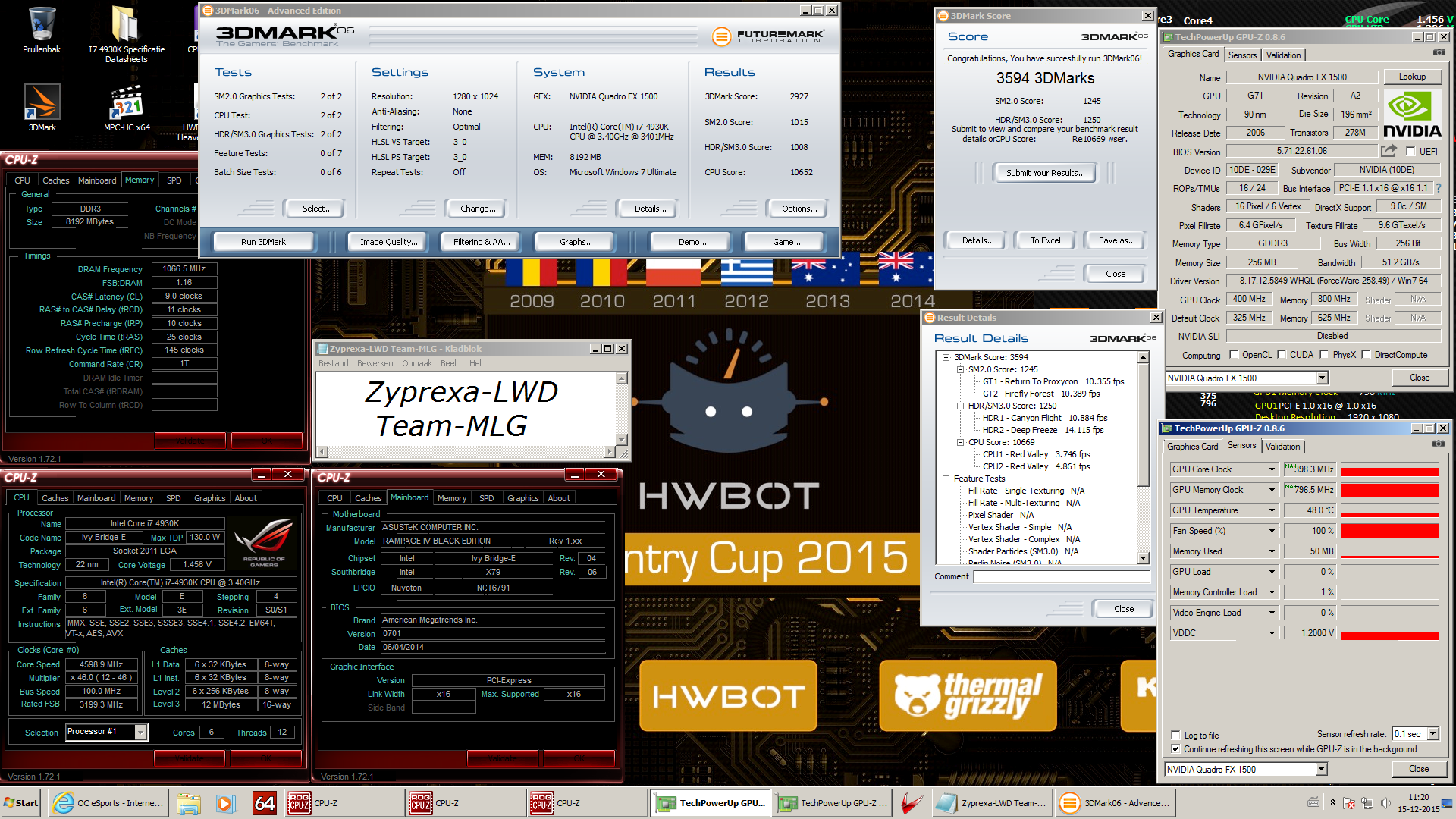Screen dimensions: 1456x819
Task: Collapse the 3DMark Score tree node
Action: pos(946,357)
